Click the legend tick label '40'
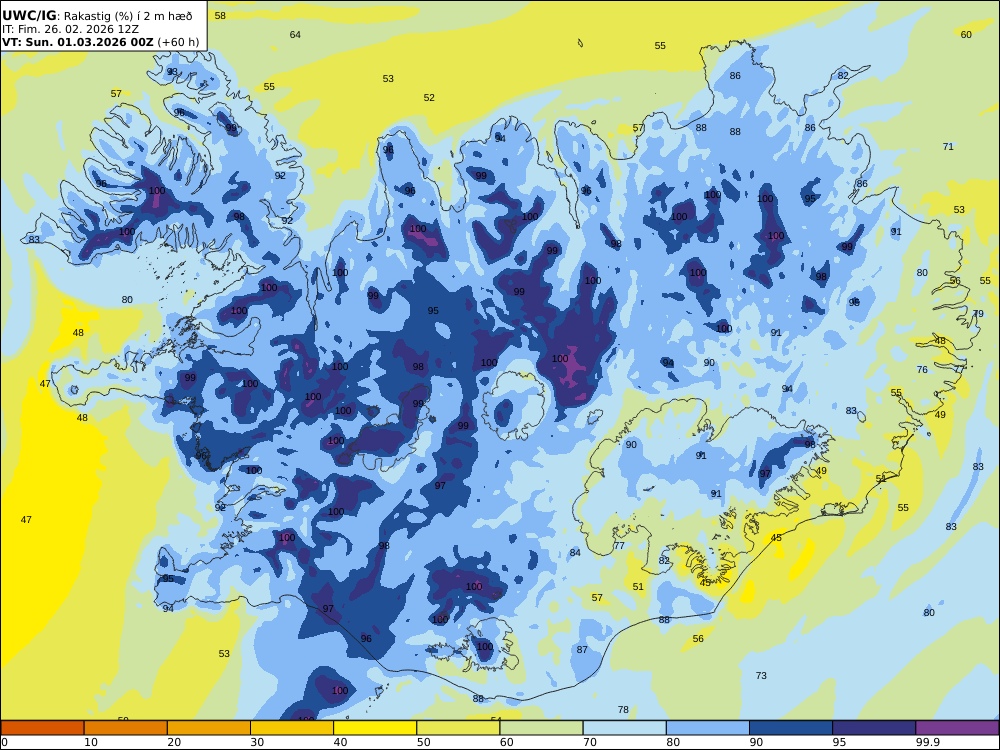 coord(341,742)
